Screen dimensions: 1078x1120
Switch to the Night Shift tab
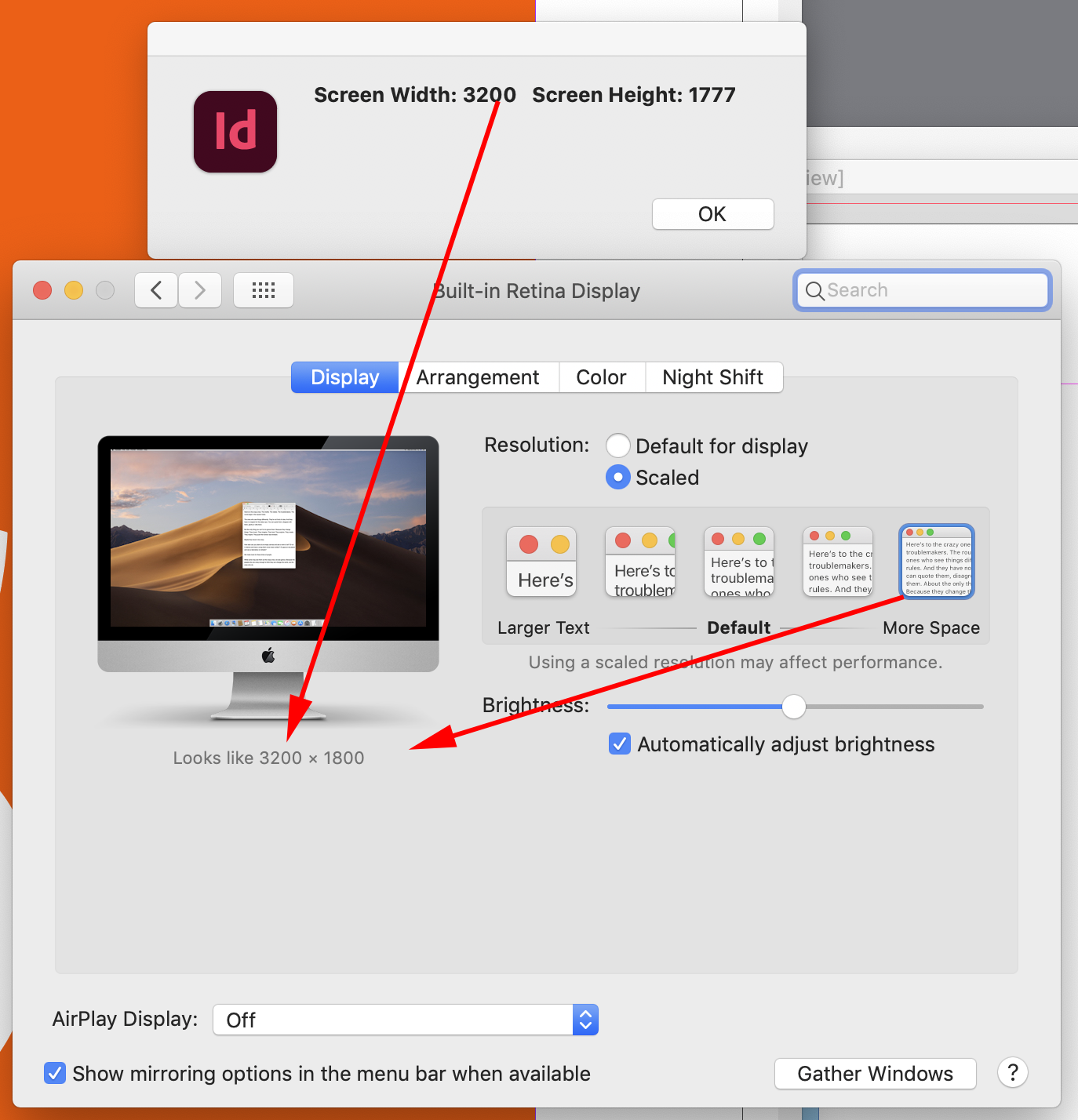(x=712, y=377)
